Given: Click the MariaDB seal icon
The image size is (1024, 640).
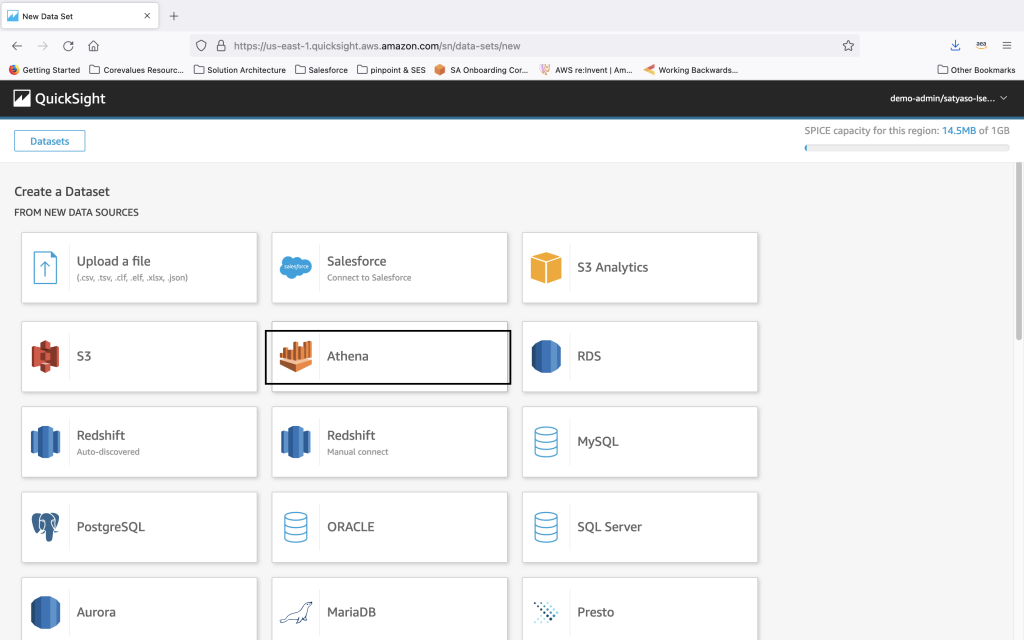Looking at the screenshot, I should coord(296,613).
